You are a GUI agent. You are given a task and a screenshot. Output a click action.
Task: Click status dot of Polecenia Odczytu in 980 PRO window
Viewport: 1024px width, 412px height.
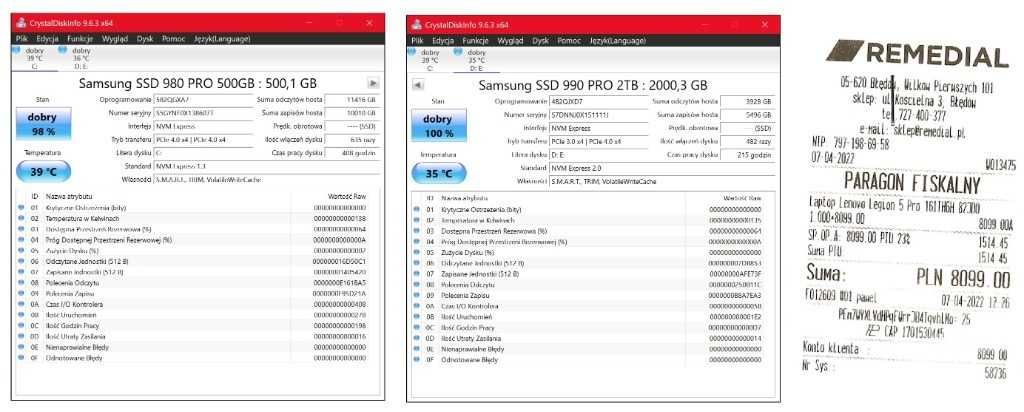[x=21, y=283]
